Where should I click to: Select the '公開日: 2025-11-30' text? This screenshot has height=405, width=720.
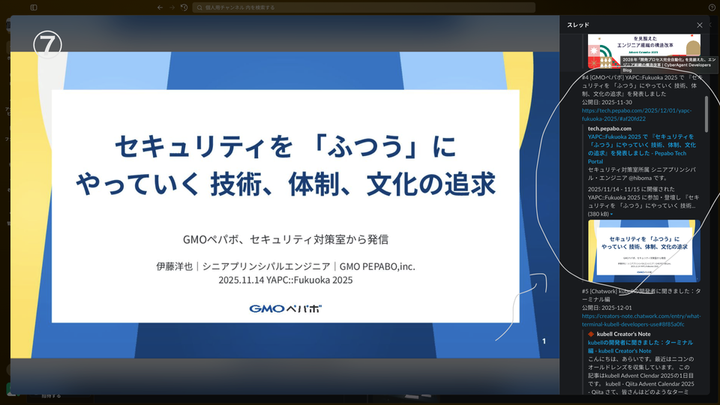click(607, 102)
